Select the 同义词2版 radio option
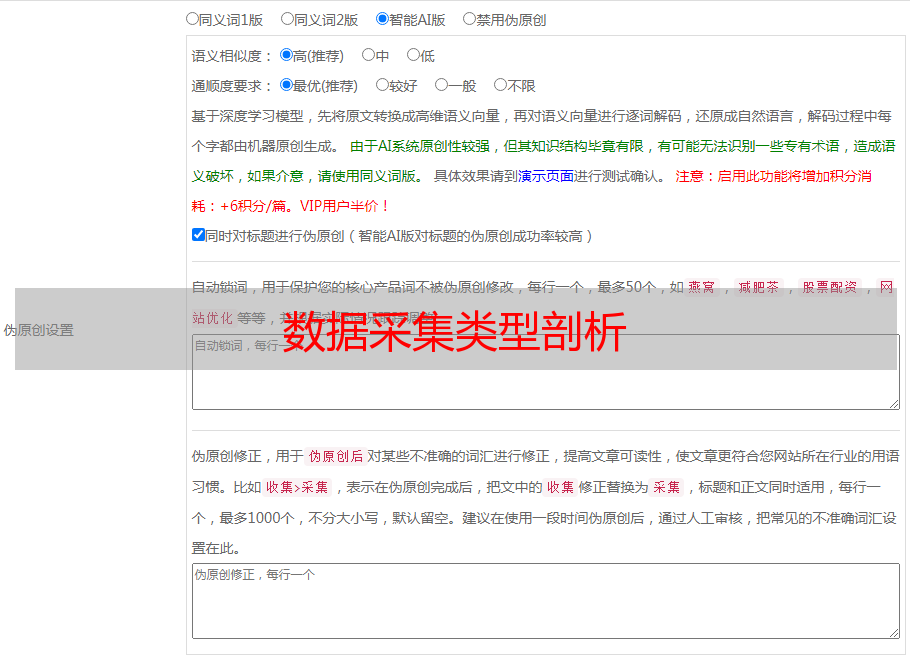911x658 pixels. point(287,19)
